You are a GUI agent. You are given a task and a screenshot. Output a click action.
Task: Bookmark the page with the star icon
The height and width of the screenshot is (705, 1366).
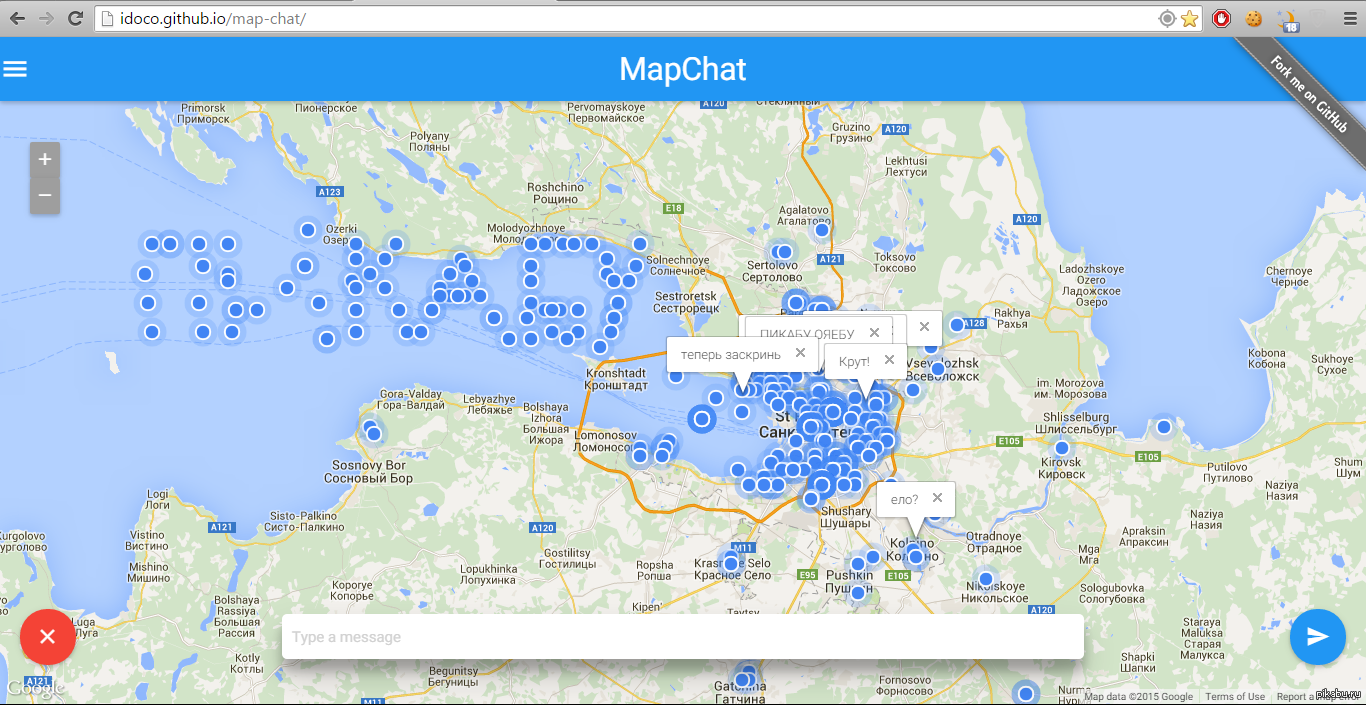pyautogui.click(x=1189, y=18)
